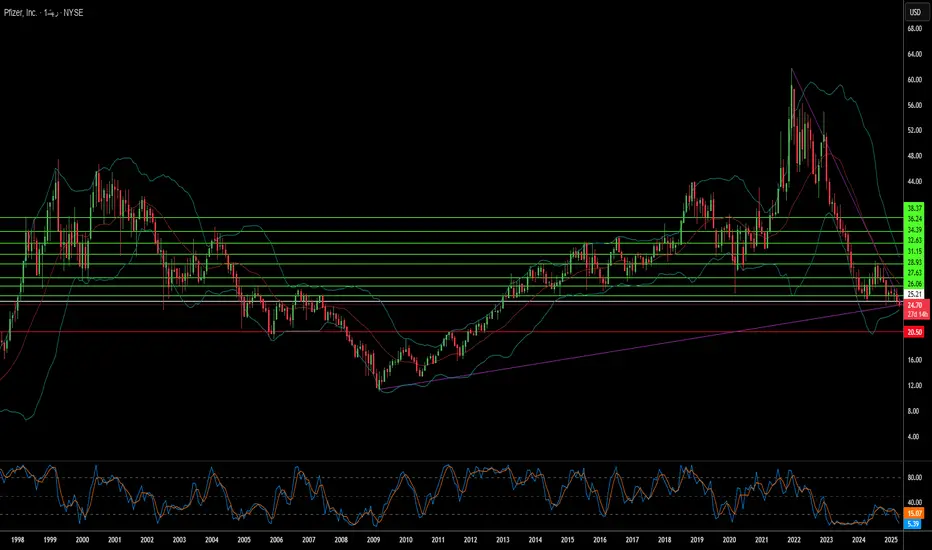Click the 2022 year on time axis

(x=793, y=539)
